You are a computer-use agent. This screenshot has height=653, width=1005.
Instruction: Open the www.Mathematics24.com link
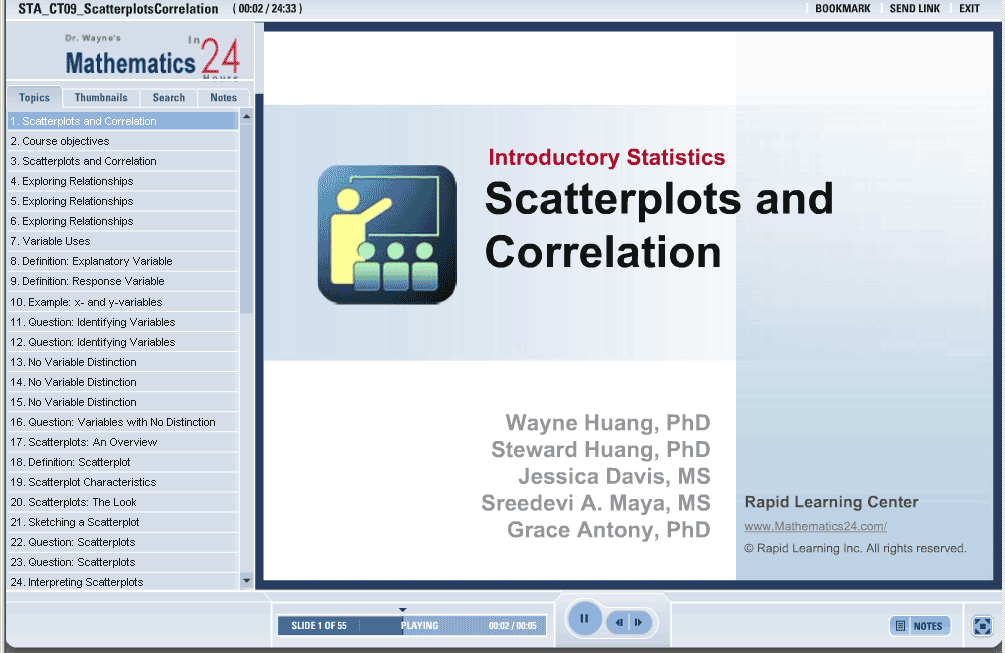[815, 526]
